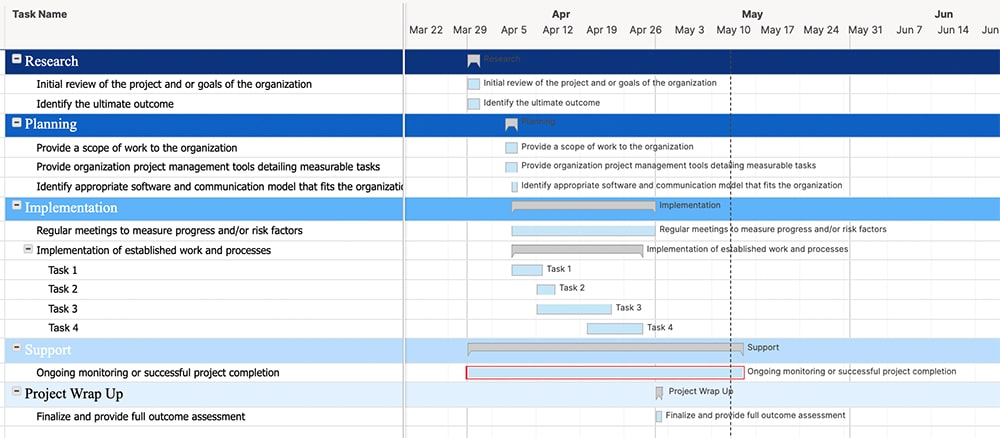Select the Support summary bar in chart
This screenshot has height=438, width=1000.
(x=606, y=349)
